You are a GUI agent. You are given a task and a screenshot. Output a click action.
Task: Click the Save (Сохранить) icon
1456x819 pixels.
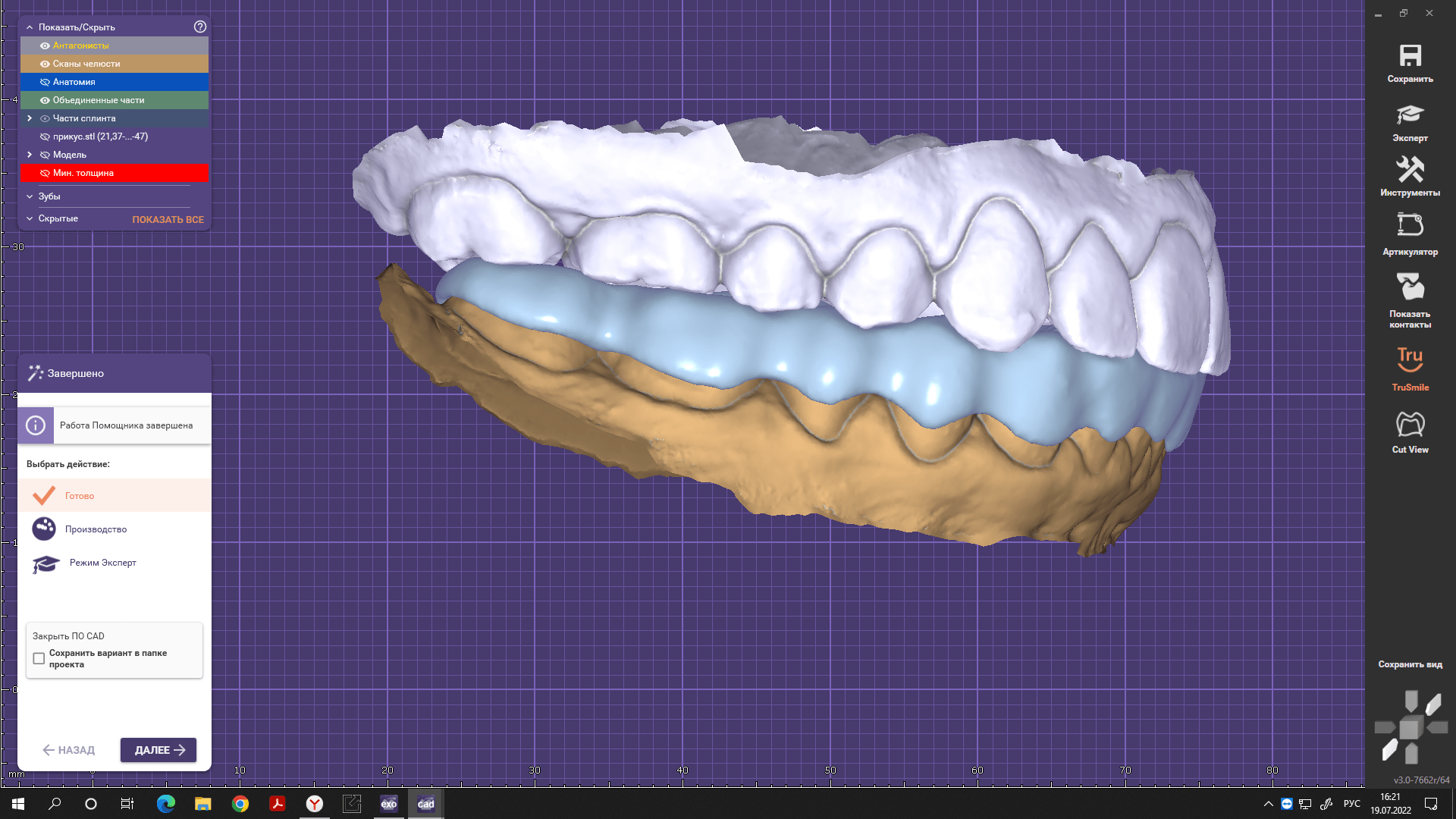[1410, 57]
